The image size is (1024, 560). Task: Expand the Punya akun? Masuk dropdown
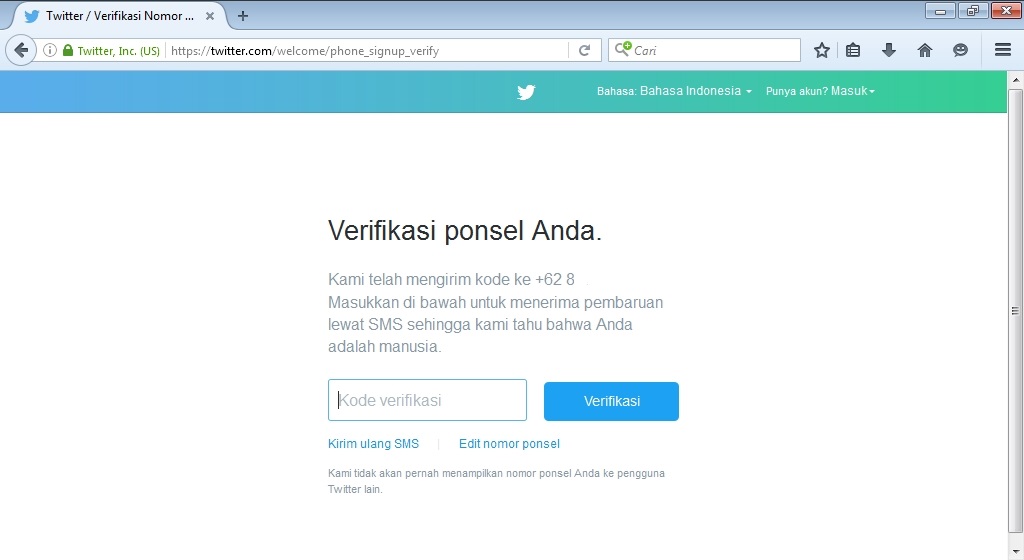point(820,91)
